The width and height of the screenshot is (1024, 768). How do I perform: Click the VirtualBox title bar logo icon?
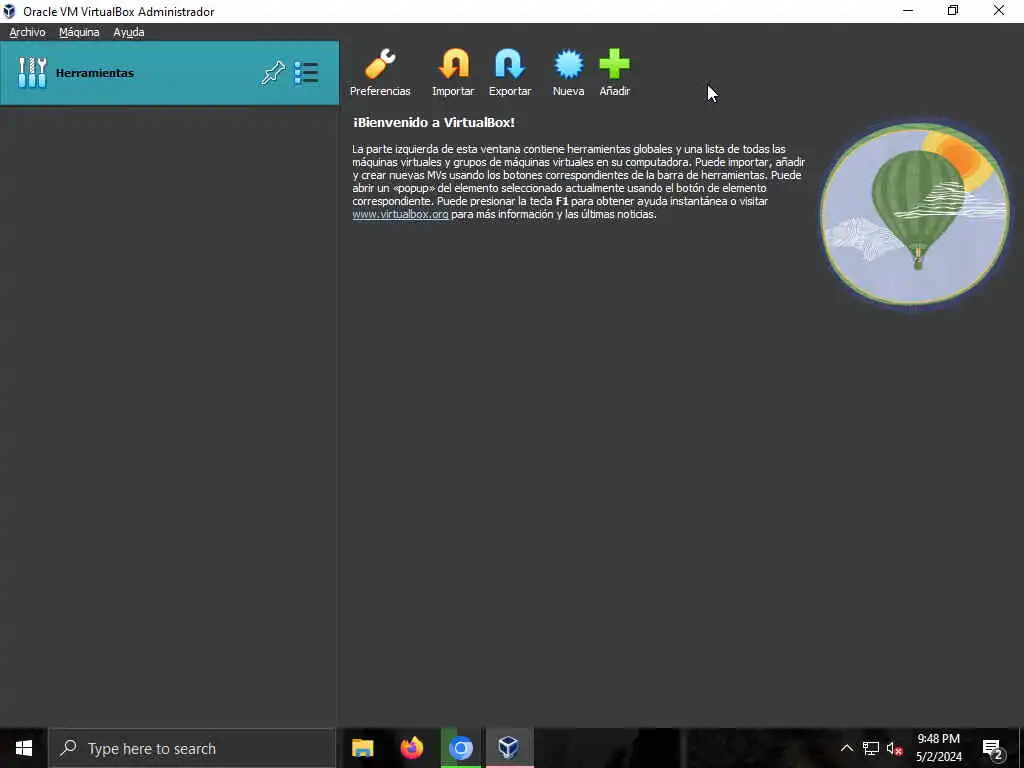coord(9,11)
